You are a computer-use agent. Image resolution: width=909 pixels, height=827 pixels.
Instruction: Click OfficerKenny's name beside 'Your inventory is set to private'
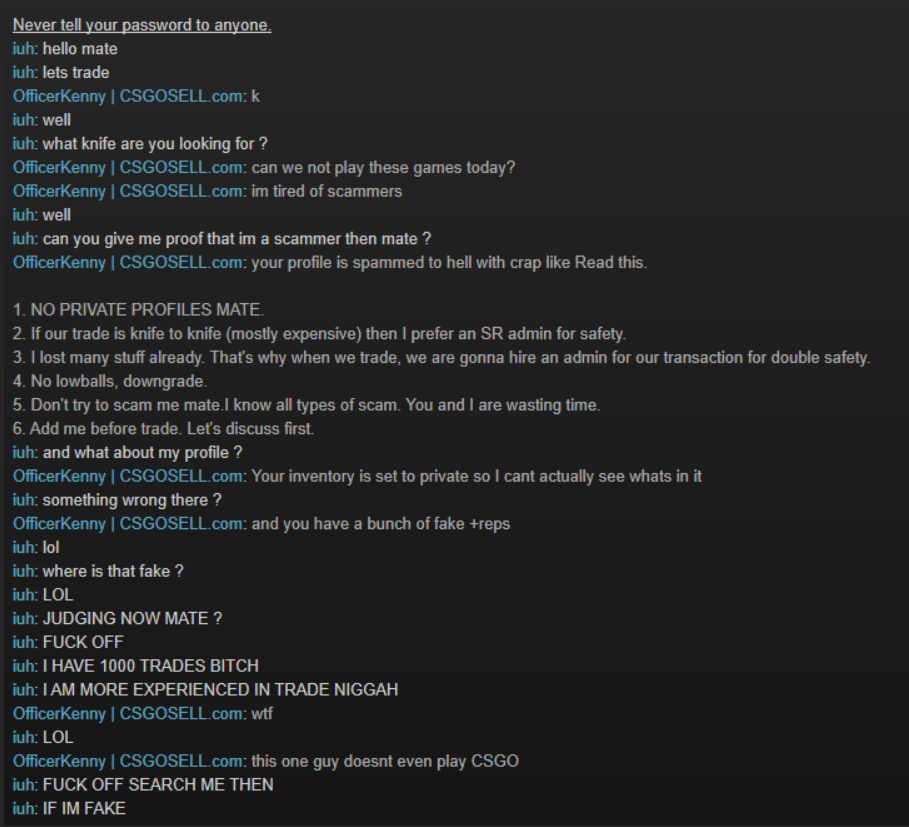click(x=128, y=476)
